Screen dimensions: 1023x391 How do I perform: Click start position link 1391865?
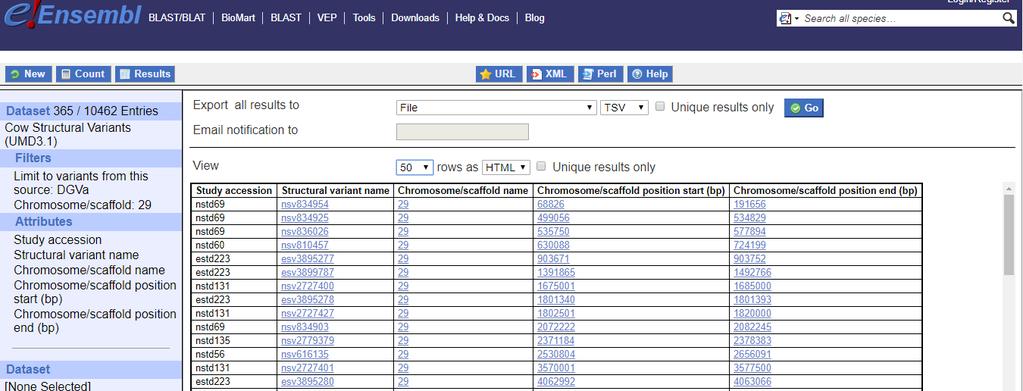point(556,272)
